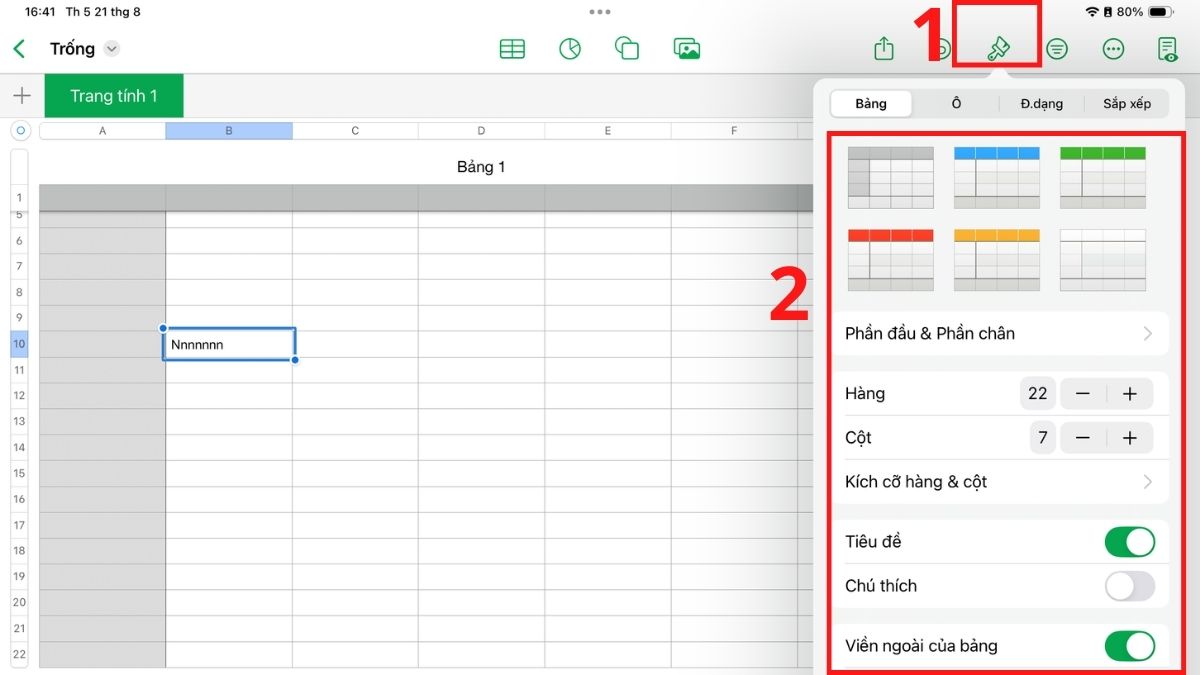Switch to the Ô tab

[956, 104]
